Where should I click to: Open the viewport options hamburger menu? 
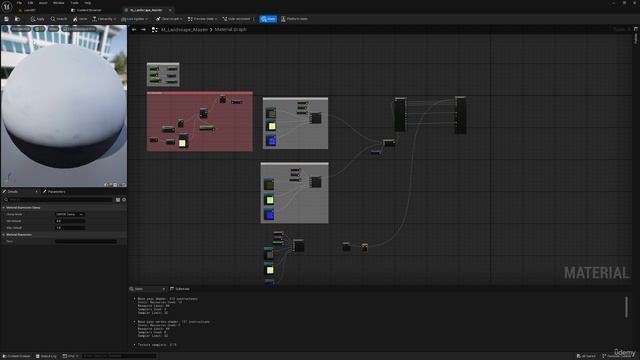[5, 29]
